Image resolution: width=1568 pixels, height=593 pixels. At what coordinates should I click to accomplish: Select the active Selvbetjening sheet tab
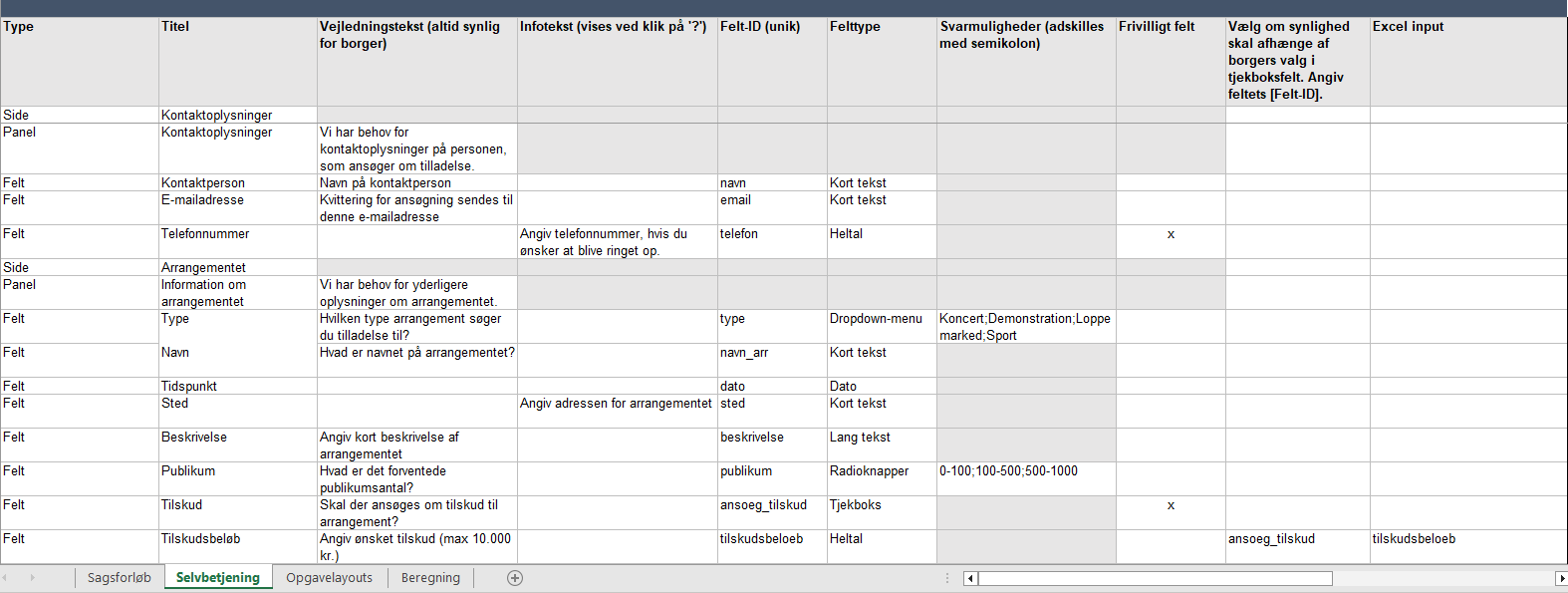217,578
